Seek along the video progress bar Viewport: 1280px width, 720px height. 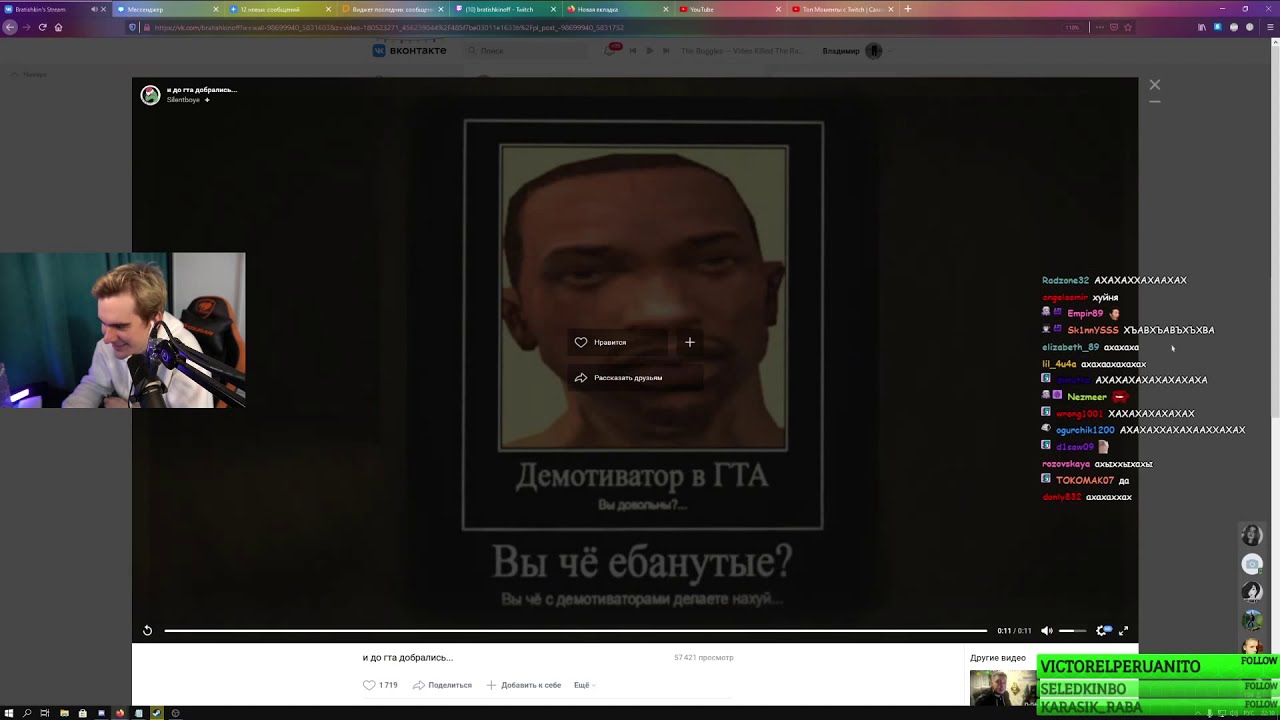pyautogui.click(x=576, y=630)
